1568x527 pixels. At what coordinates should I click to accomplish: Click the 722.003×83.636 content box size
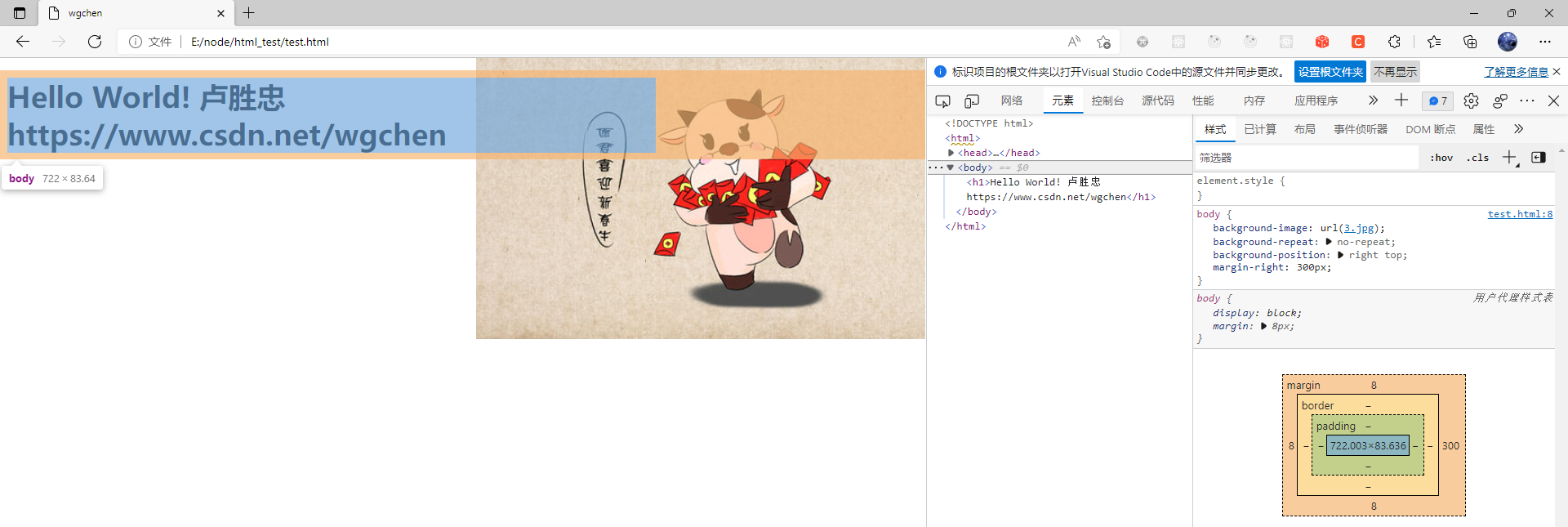(1368, 446)
